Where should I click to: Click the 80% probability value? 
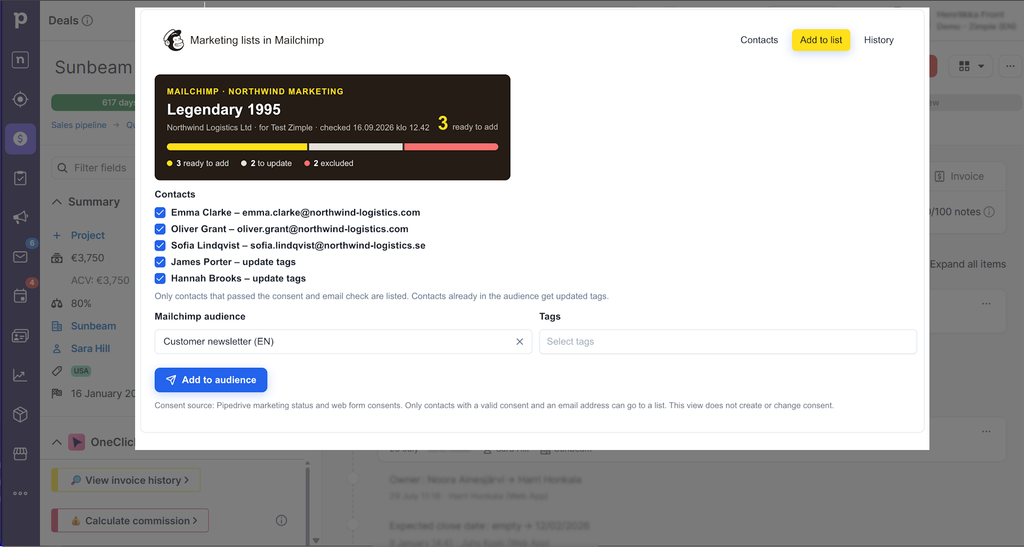[81, 304]
